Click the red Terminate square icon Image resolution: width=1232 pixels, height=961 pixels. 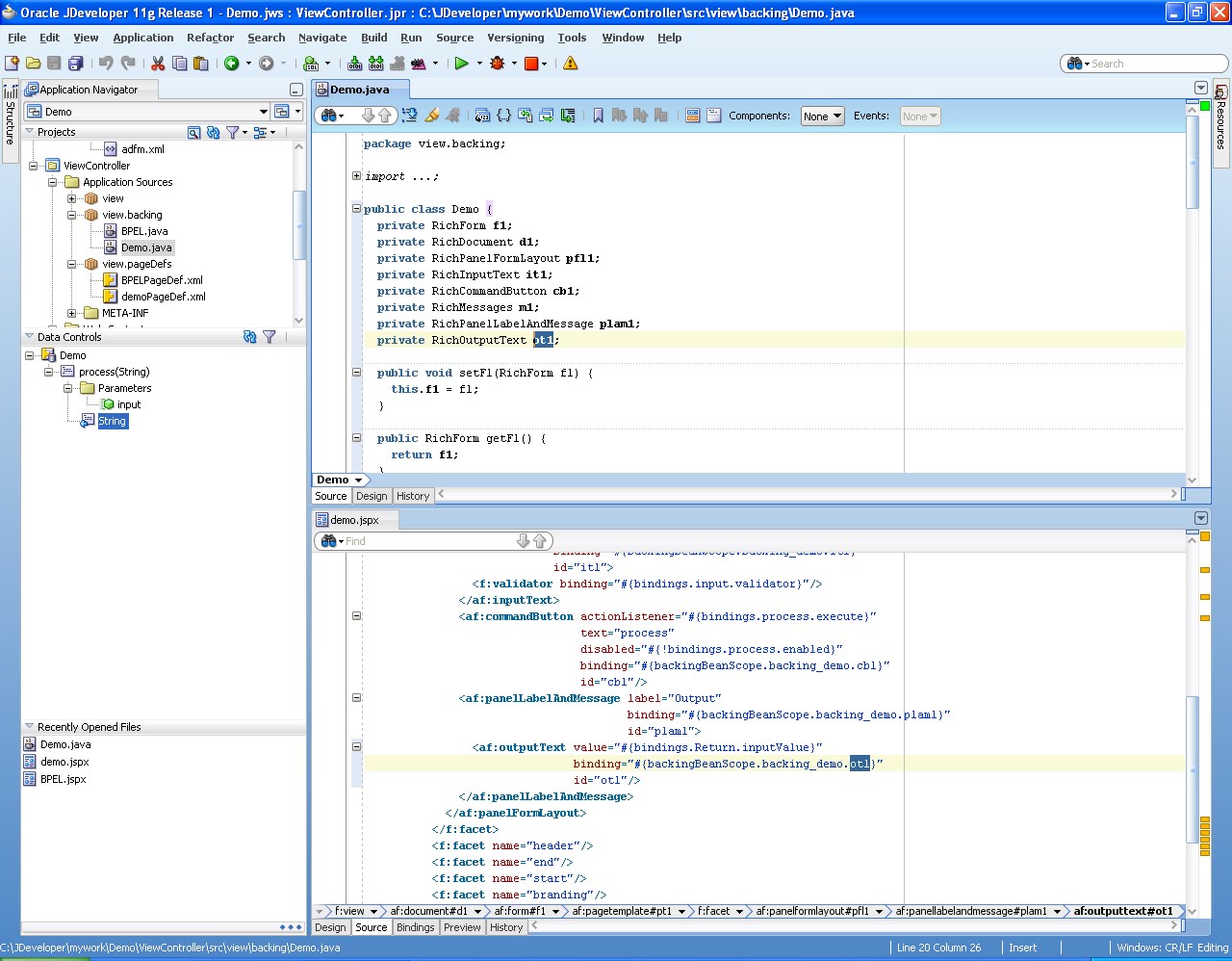click(531, 64)
